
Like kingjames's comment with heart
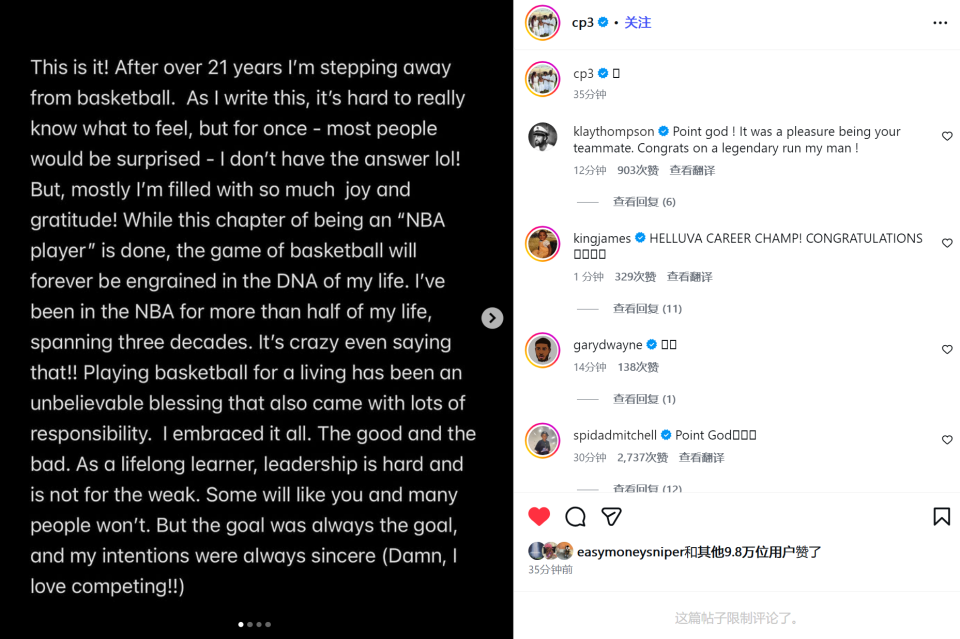947,243
